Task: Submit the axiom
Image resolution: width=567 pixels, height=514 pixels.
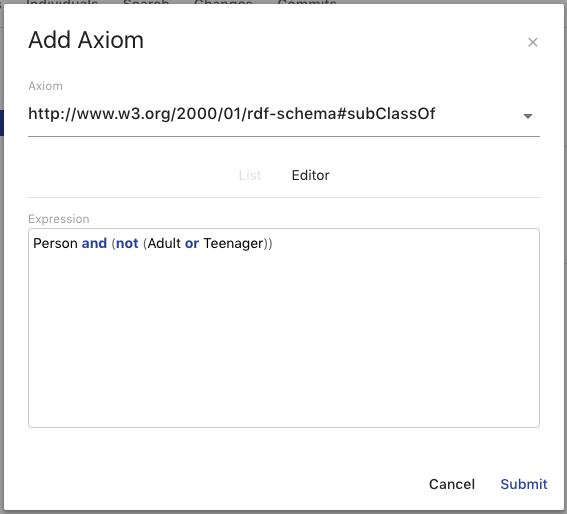Action: tap(524, 484)
